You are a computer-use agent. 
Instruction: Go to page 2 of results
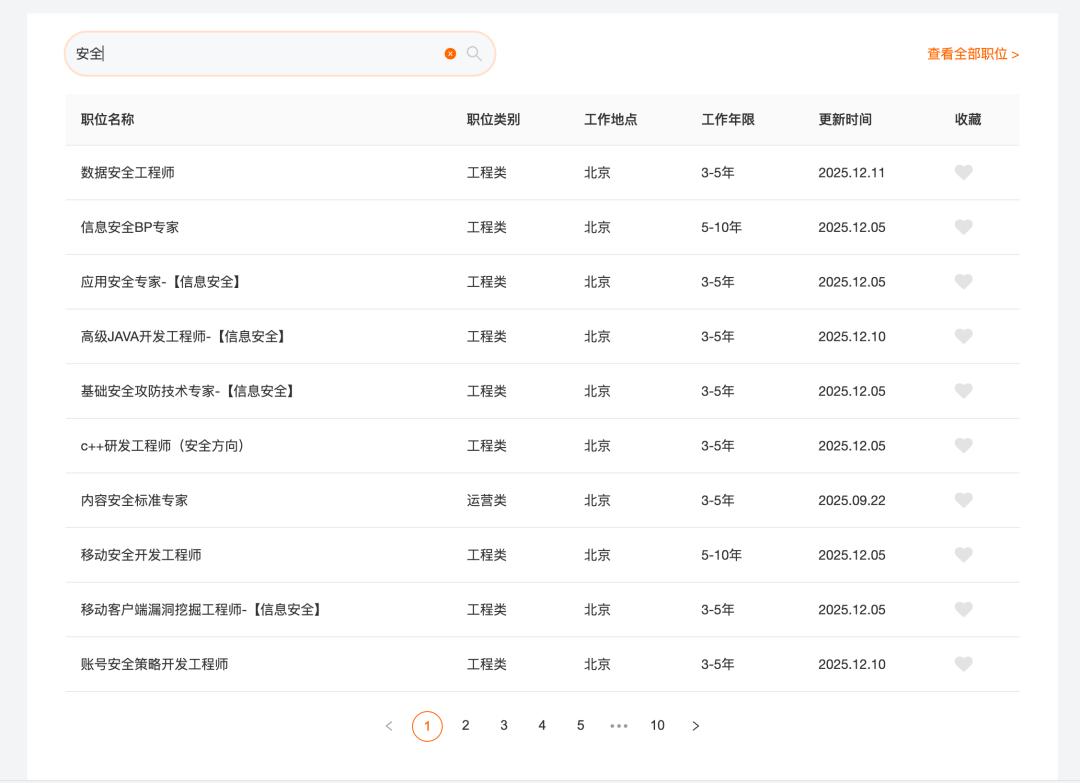[x=465, y=726]
